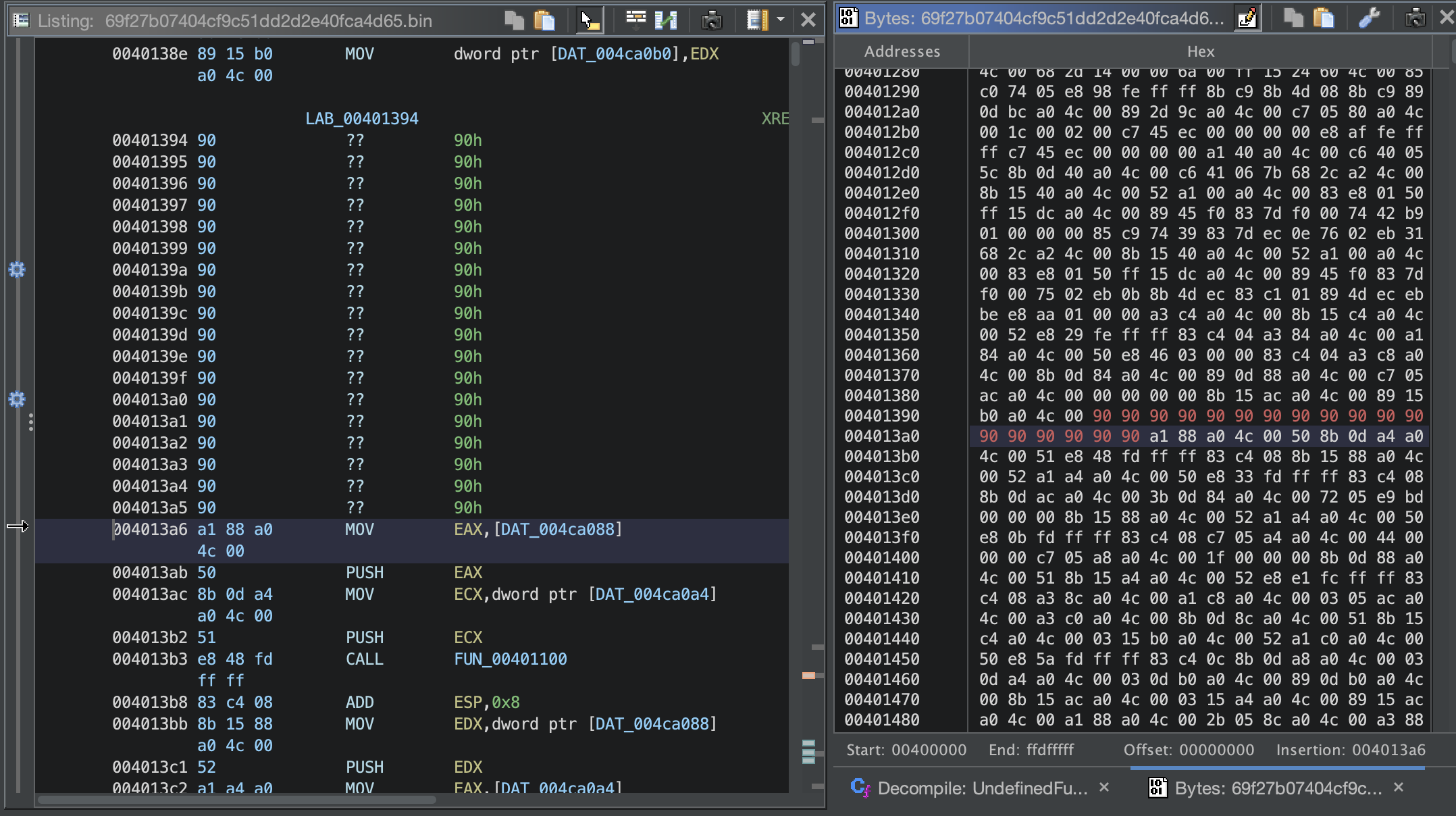Image resolution: width=1456 pixels, height=816 pixels.
Task: Click DAT_004ca0a4 operand at 004013ac
Action: coord(652,594)
